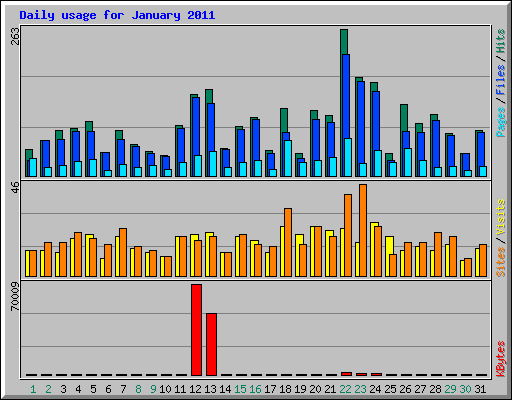Select the tall red KBytes bar for day 12
Screen dimensions: 512x400
point(196,330)
